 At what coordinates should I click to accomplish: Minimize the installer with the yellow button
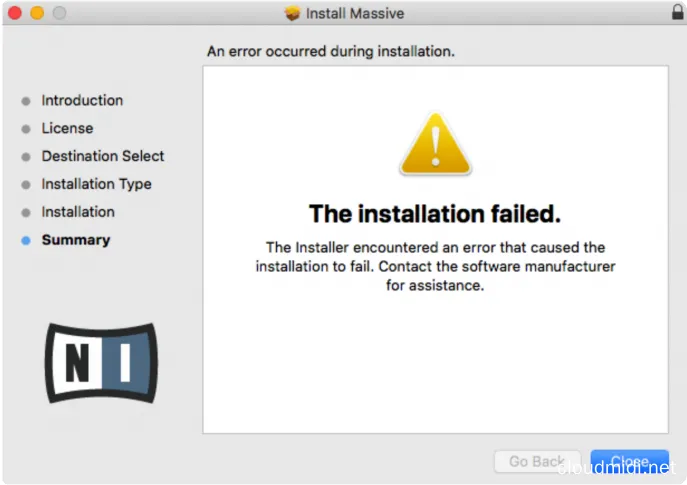click(37, 13)
